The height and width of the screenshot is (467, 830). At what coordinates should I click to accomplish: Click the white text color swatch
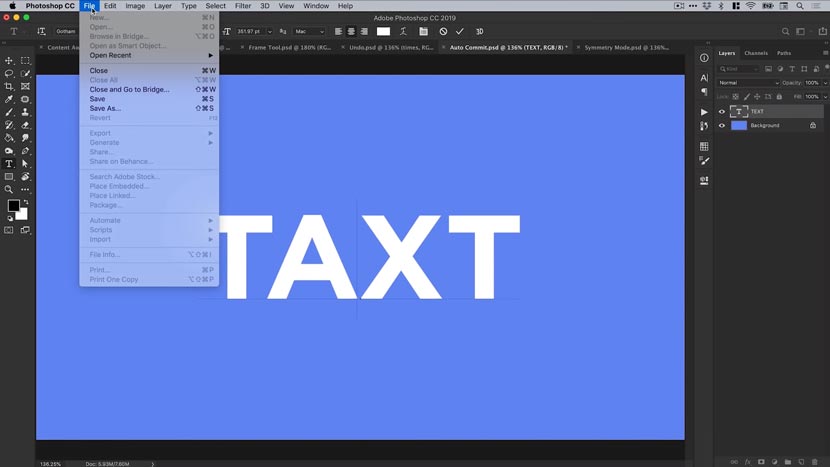tap(383, 31)
